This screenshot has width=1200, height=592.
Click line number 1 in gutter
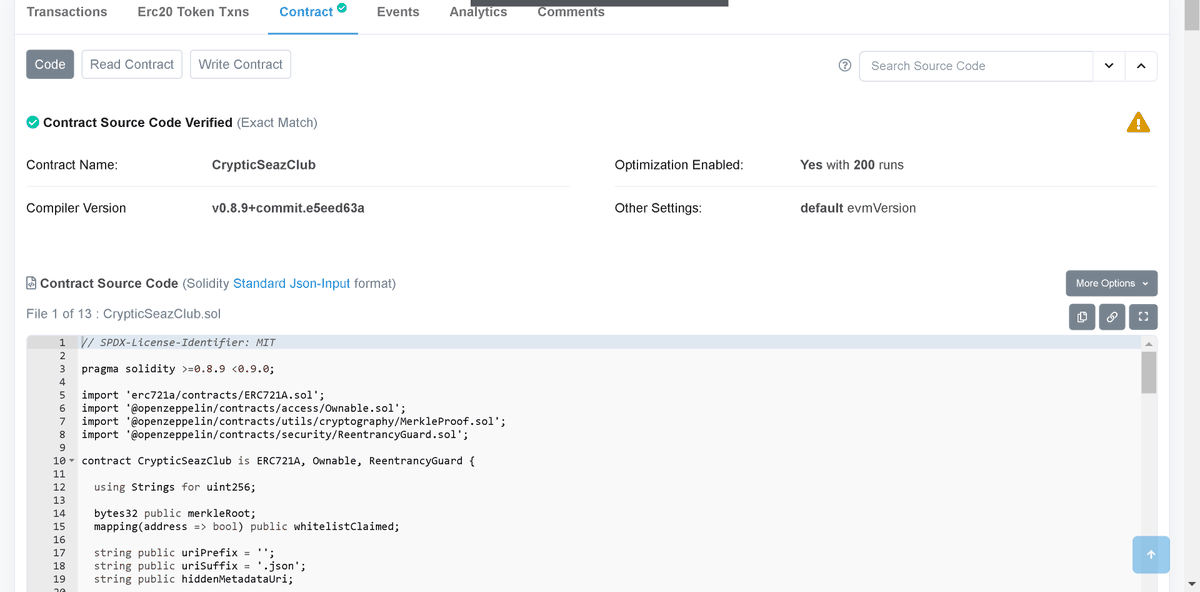point(62,343)
